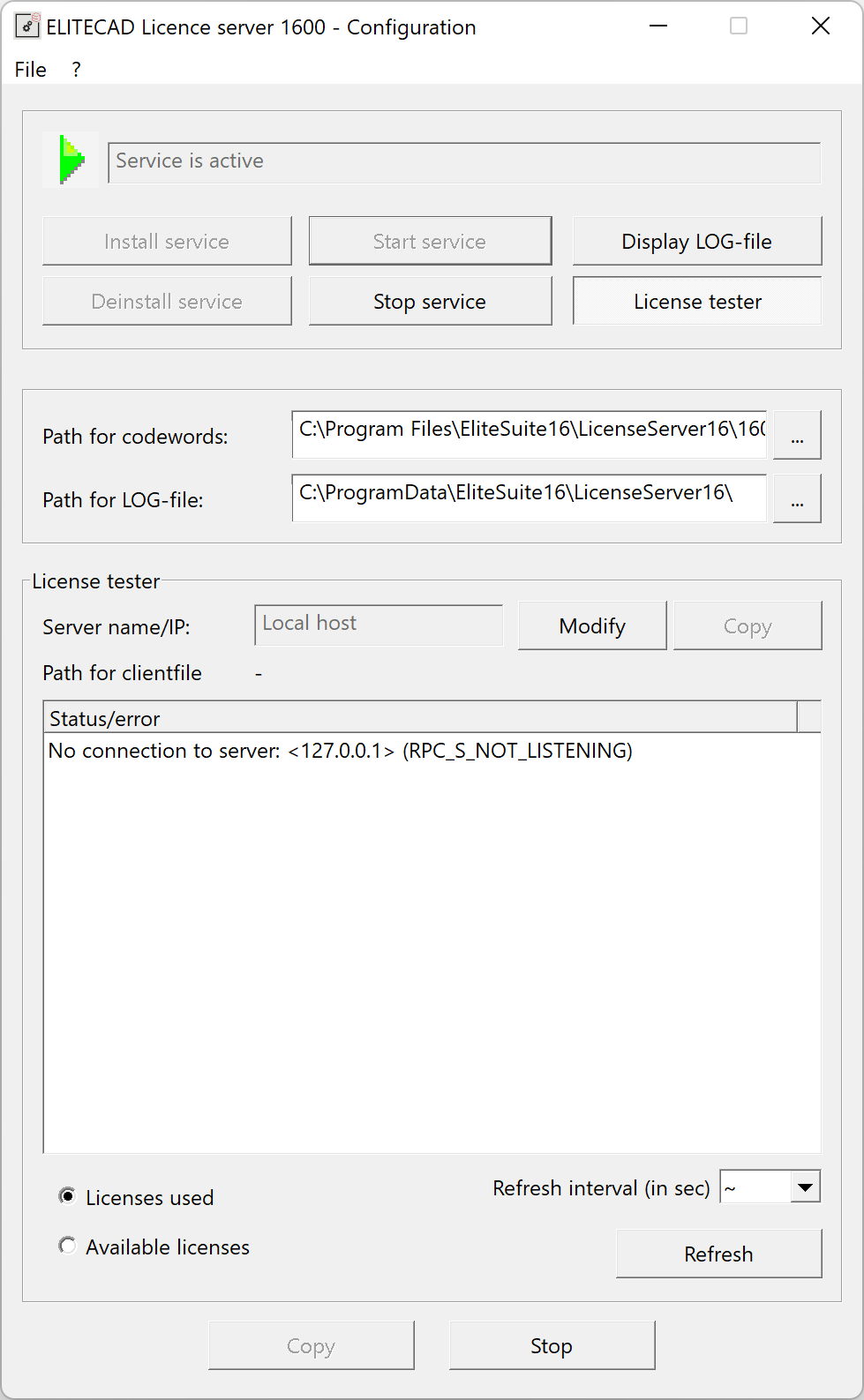Click the bottom Copy button
Screen dimensions: 864x1400
coord(312,1345)
